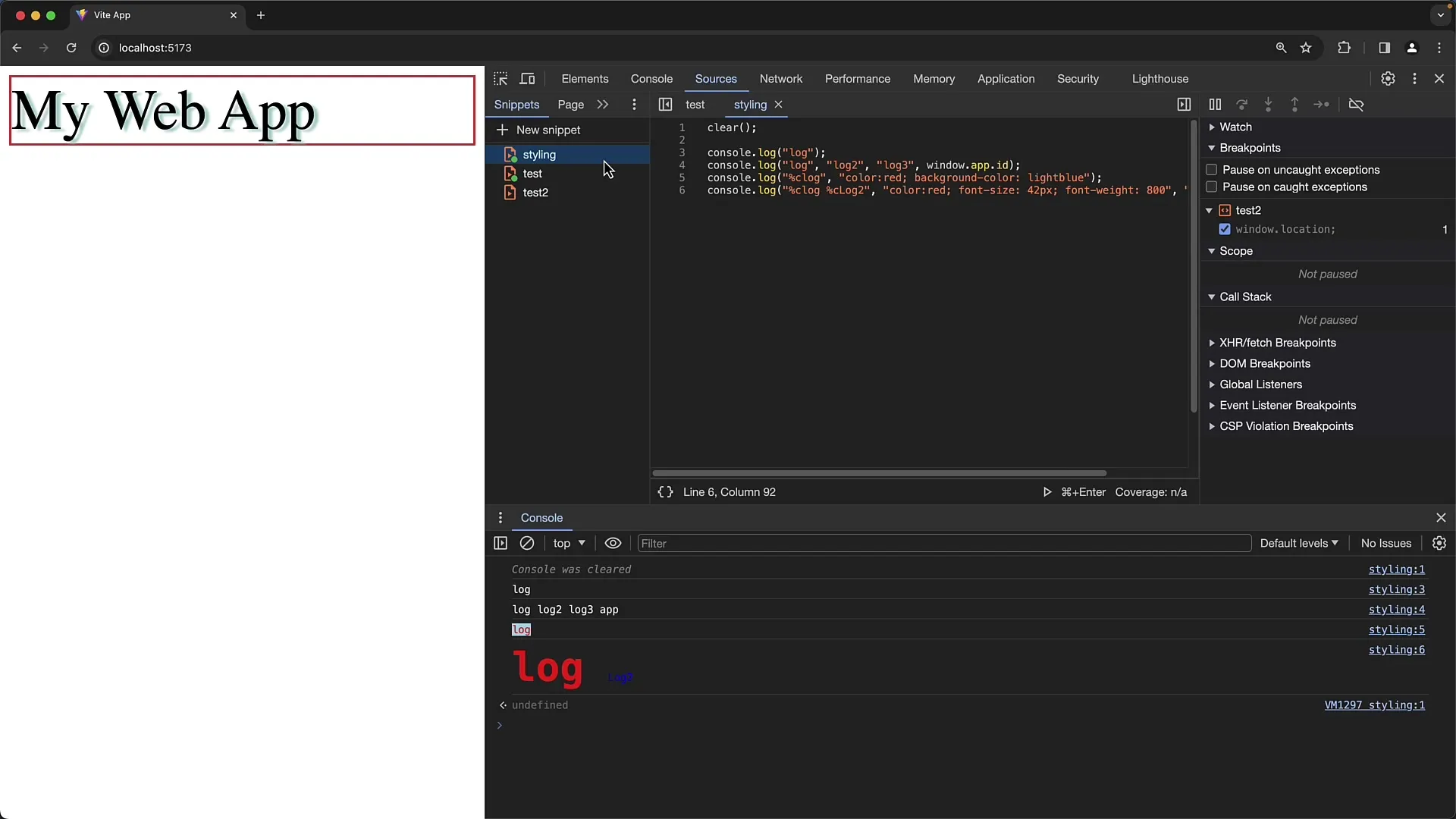This screenshot has width=1456, height=819.
Task: Select the Sources tab in DevTools
Action: [x=716, y=78]
